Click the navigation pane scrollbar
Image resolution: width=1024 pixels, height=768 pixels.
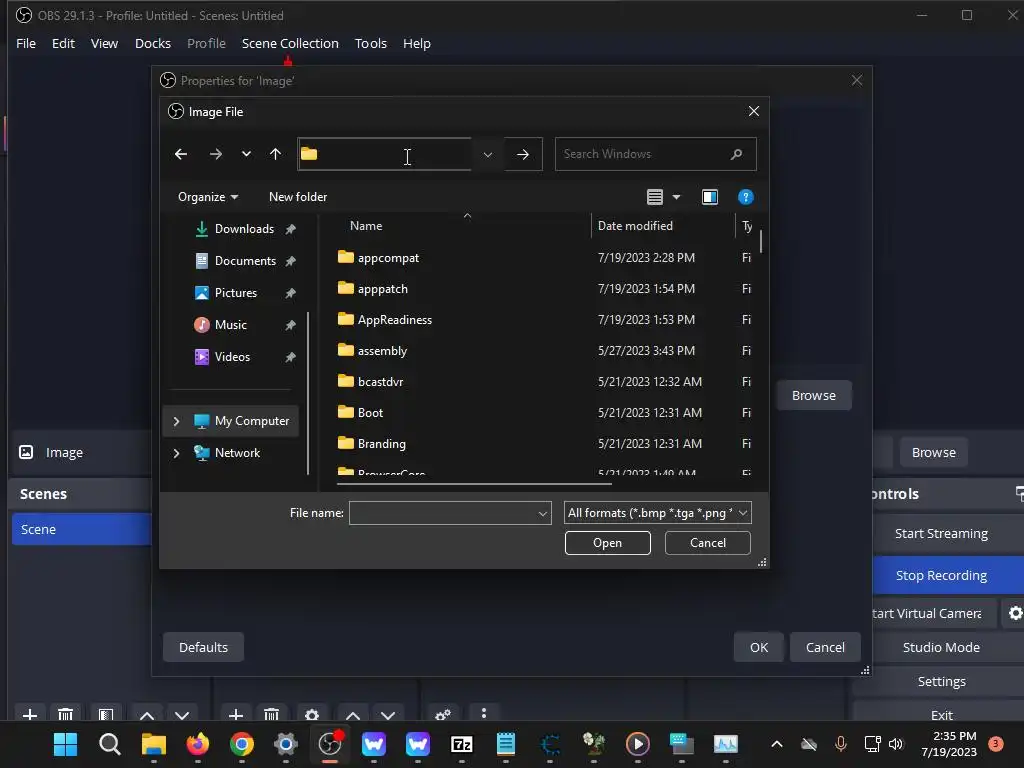(x=308, y=392)
